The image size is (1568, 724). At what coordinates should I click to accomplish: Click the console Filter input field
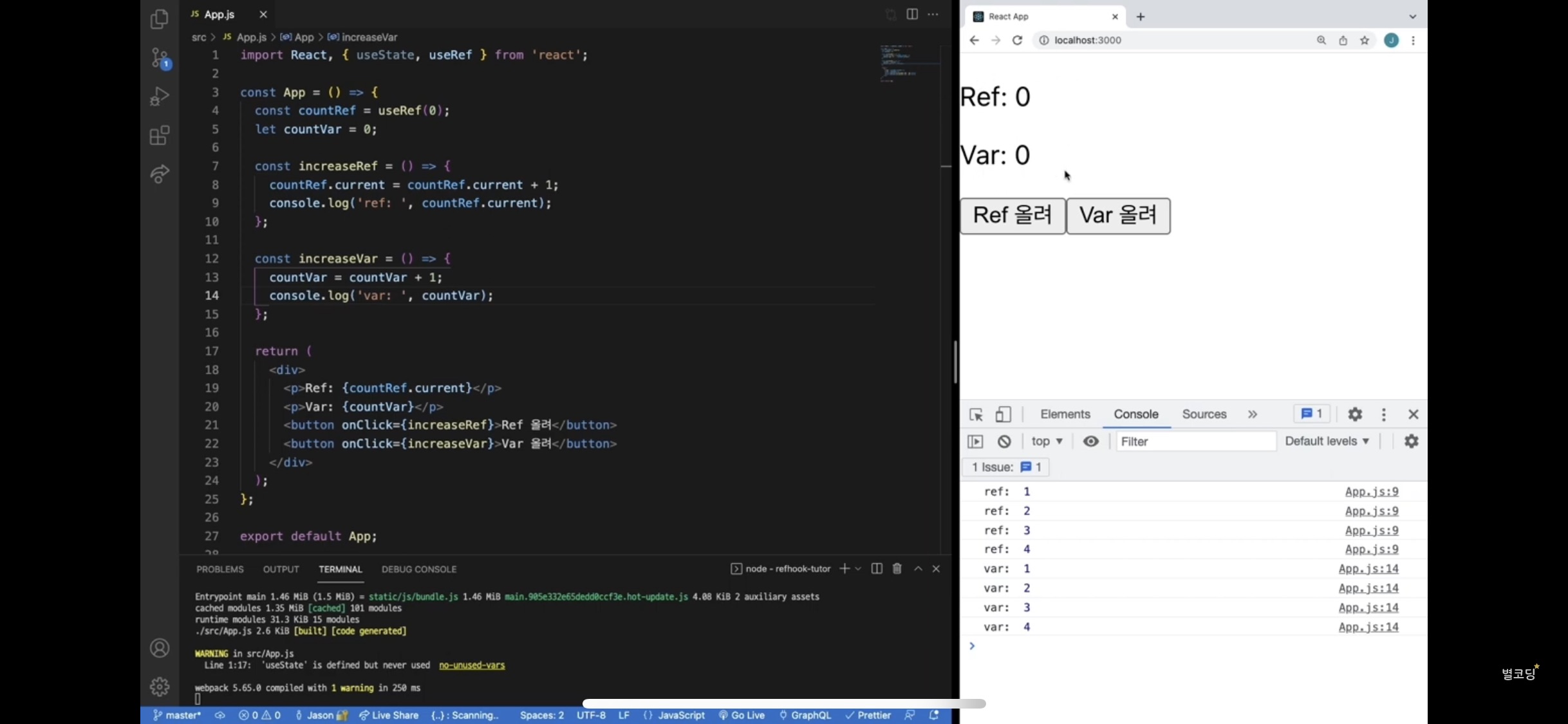(1195, 441)
